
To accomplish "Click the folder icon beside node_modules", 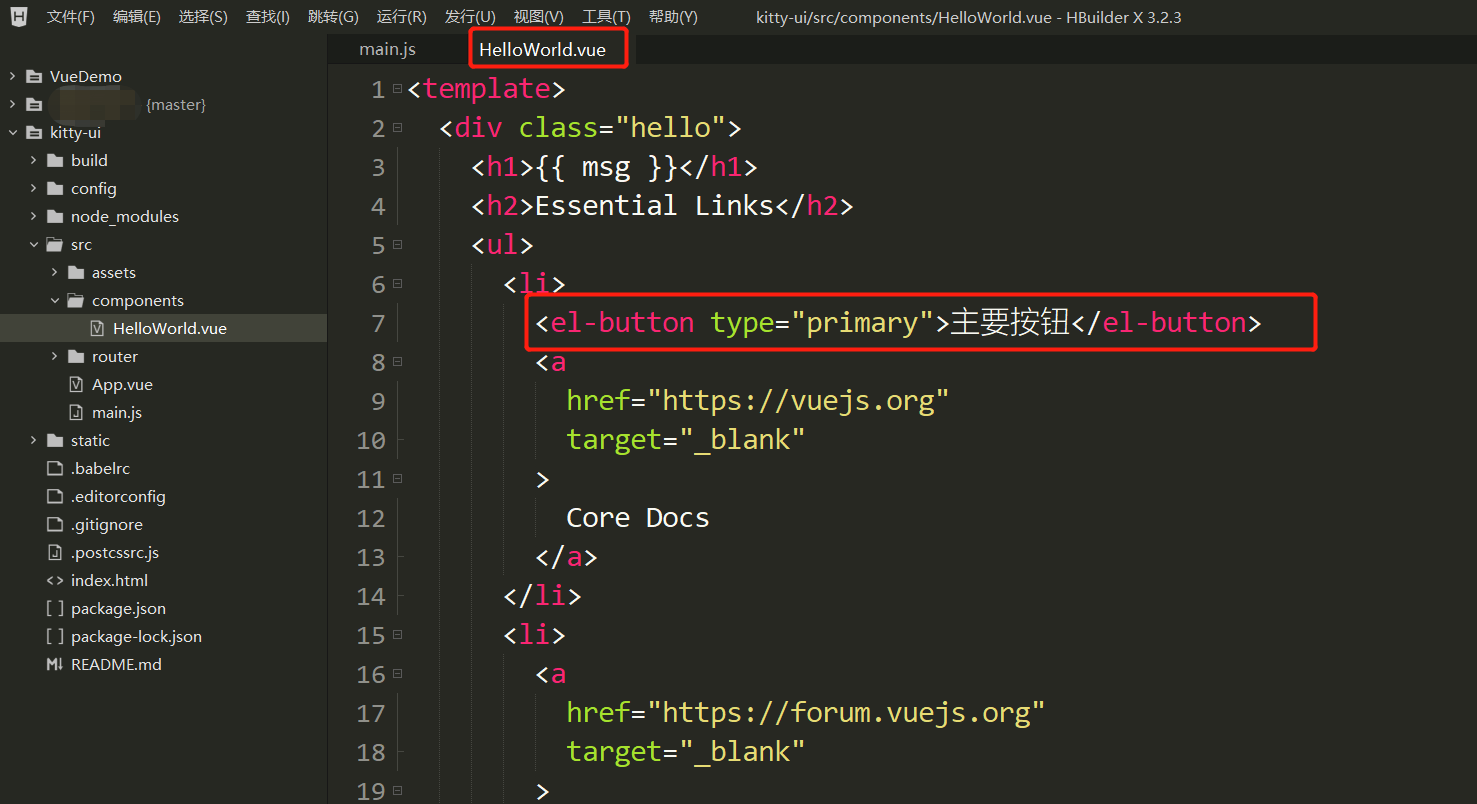I will tap(55, 216).
